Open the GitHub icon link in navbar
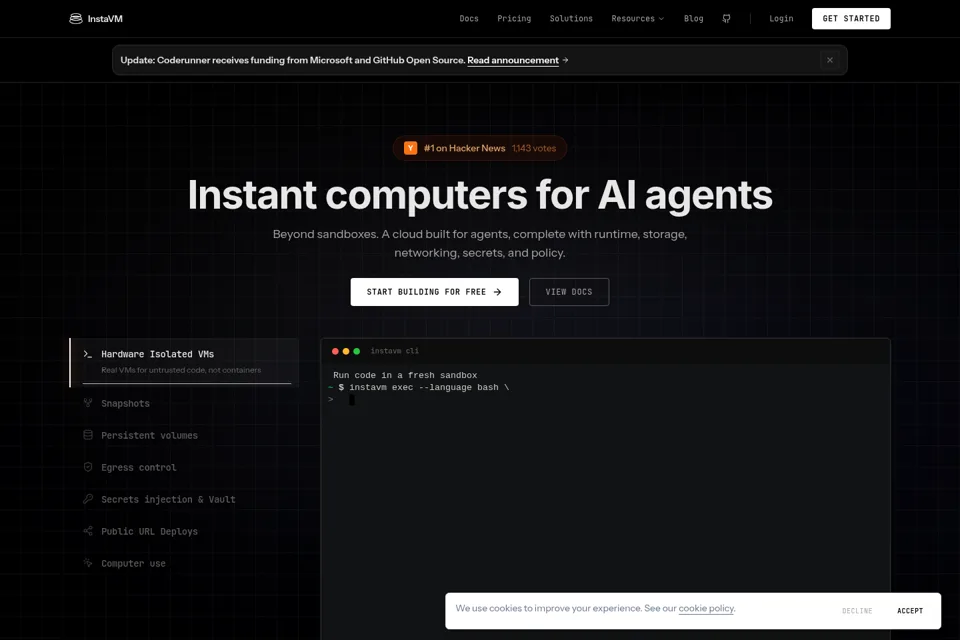This screenshot has width=960, height=640. [x=726, y=19]
